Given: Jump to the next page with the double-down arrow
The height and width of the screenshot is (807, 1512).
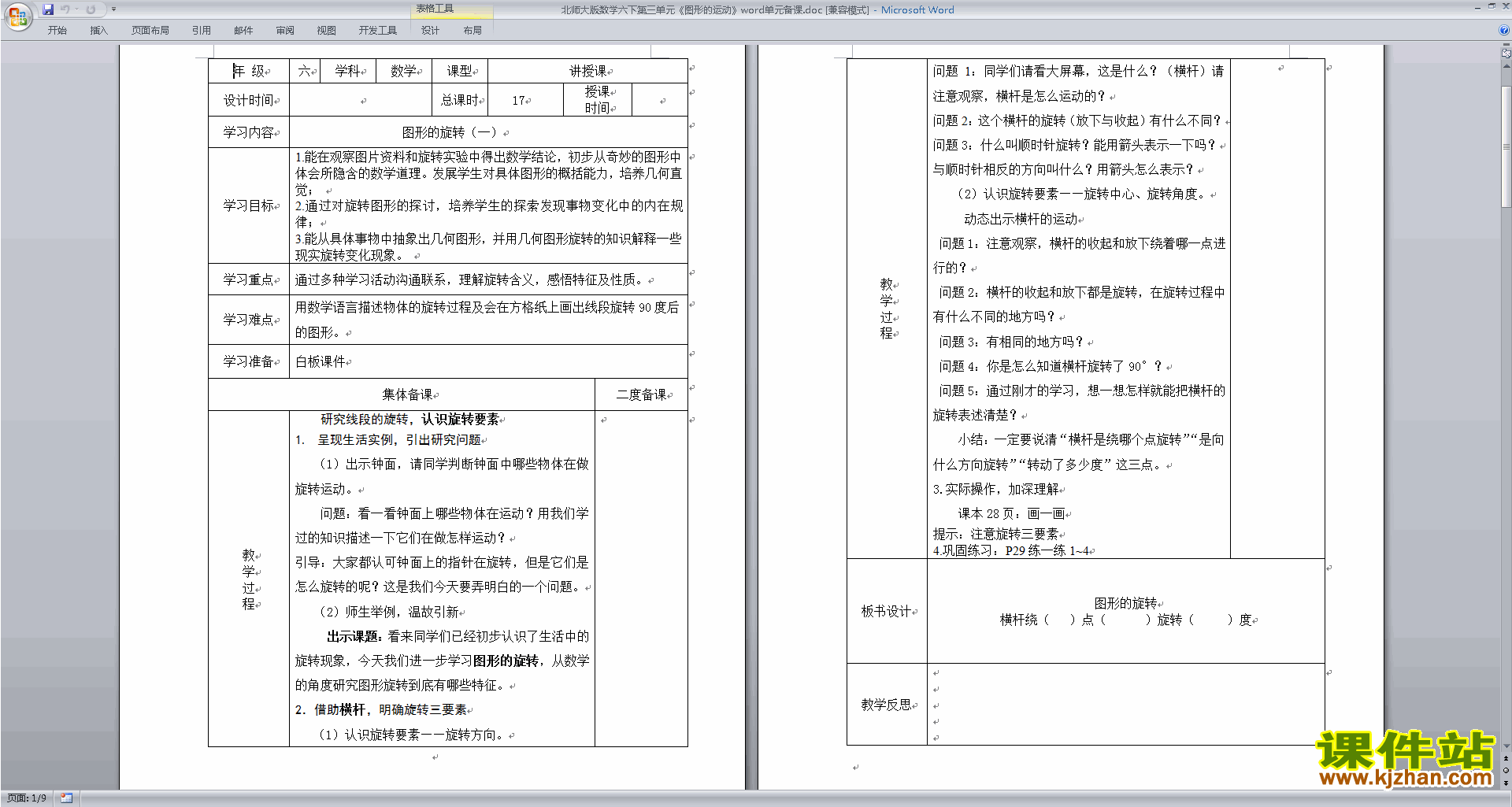Looking at the screenshot, I should 1506,783.
